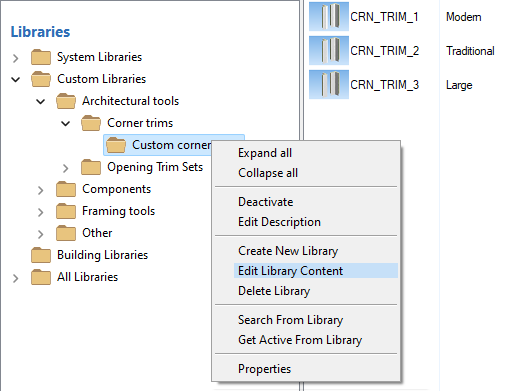Select Create New Library menu entry
The width and height of the screenshot is (506, 392).
[288, 251]
